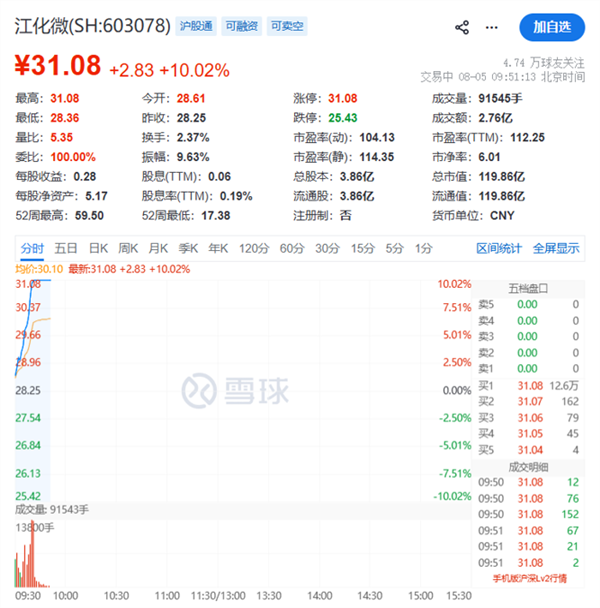Image resolution: width=600 pixels, height=608 pixels.
Task: Switch to the 日K tab
Action: [98, 248]
